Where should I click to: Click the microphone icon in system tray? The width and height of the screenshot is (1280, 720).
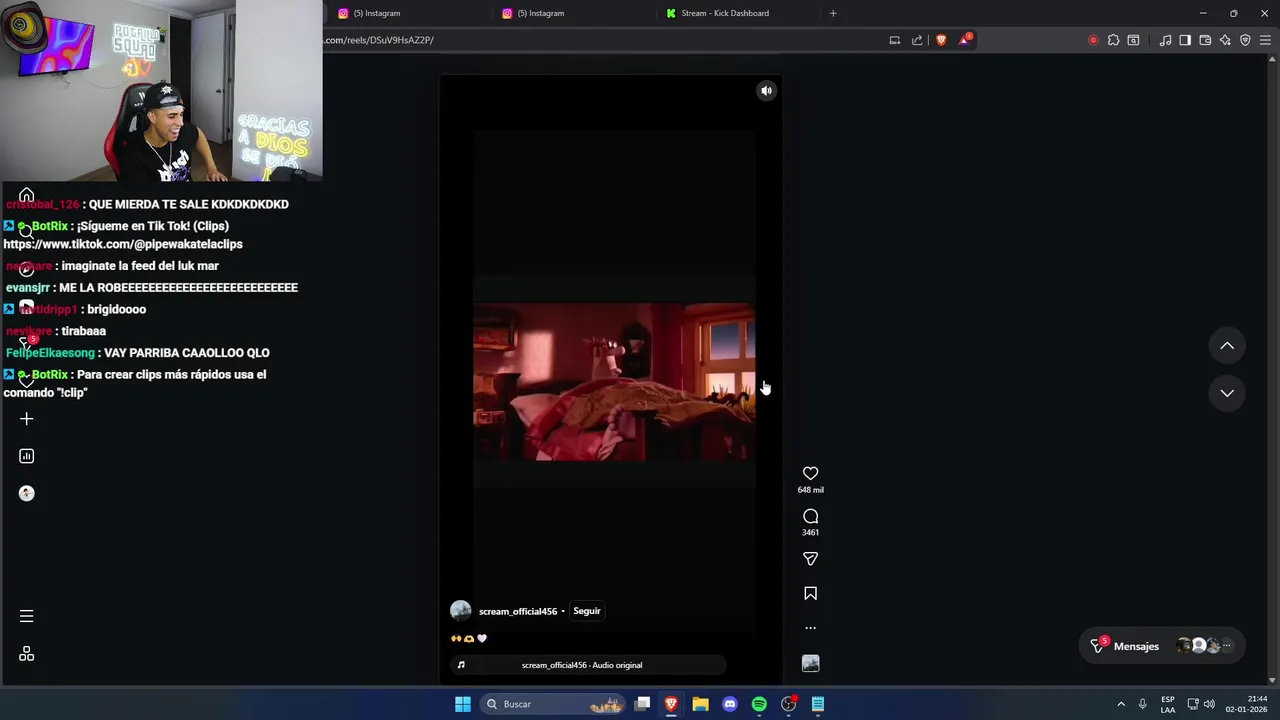(1142, 704)
